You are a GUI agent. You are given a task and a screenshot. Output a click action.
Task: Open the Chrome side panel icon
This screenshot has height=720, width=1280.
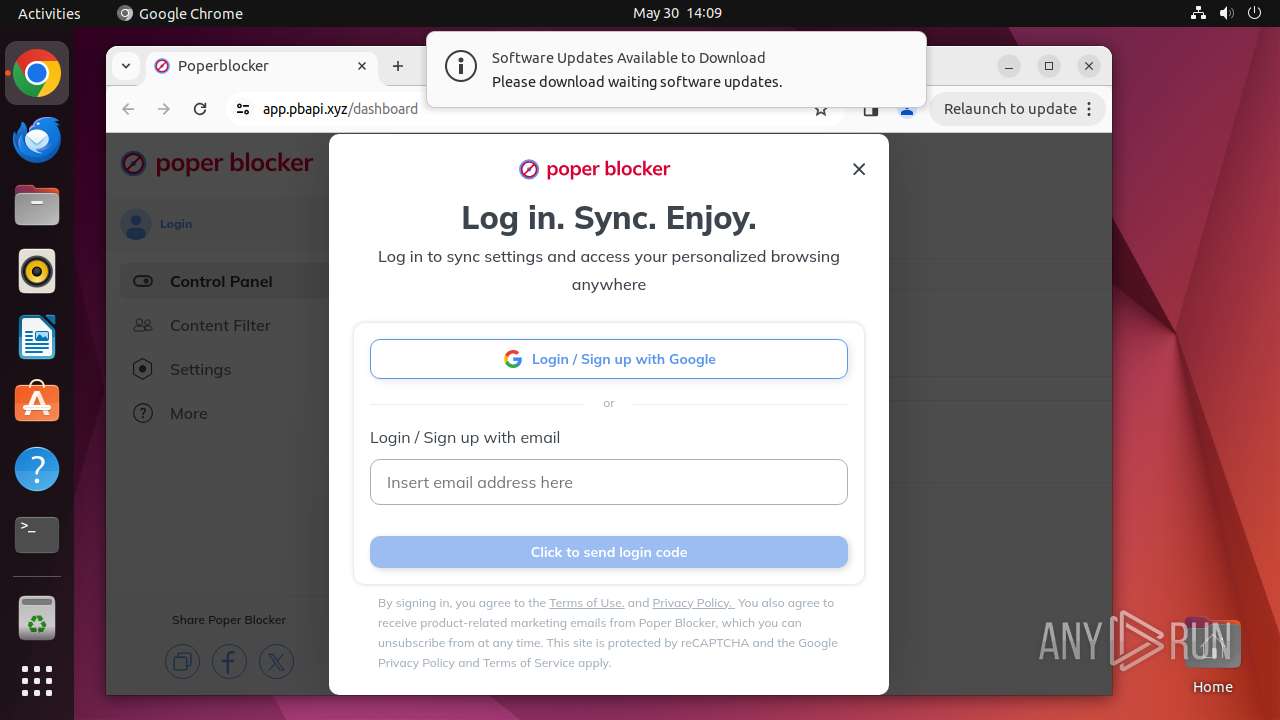[870, 110]
